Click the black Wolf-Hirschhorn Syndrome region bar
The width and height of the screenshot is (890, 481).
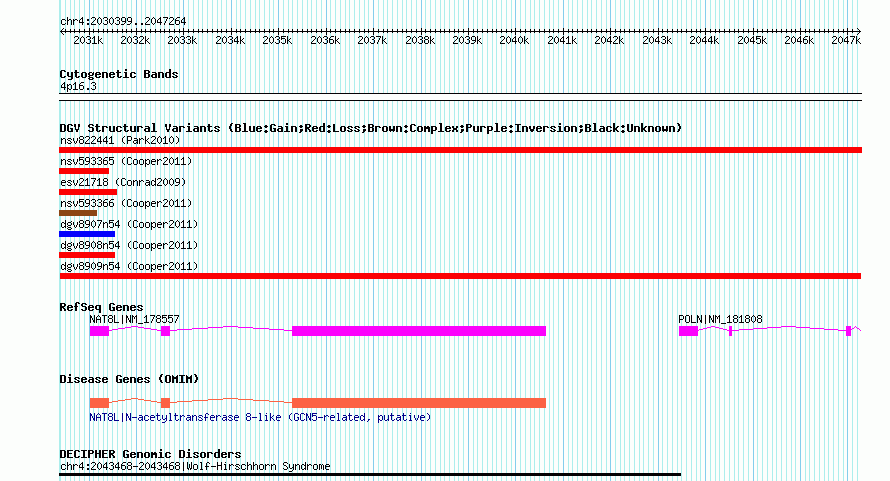coord(370,474)
